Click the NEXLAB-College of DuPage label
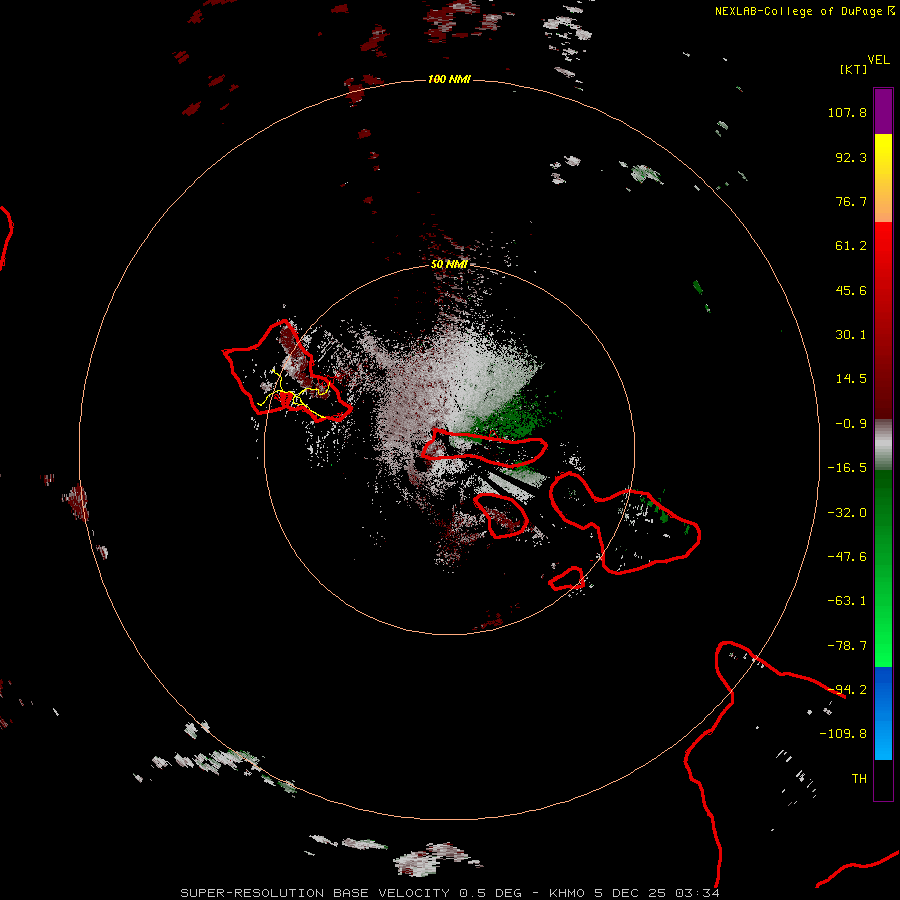 point(799,11)
